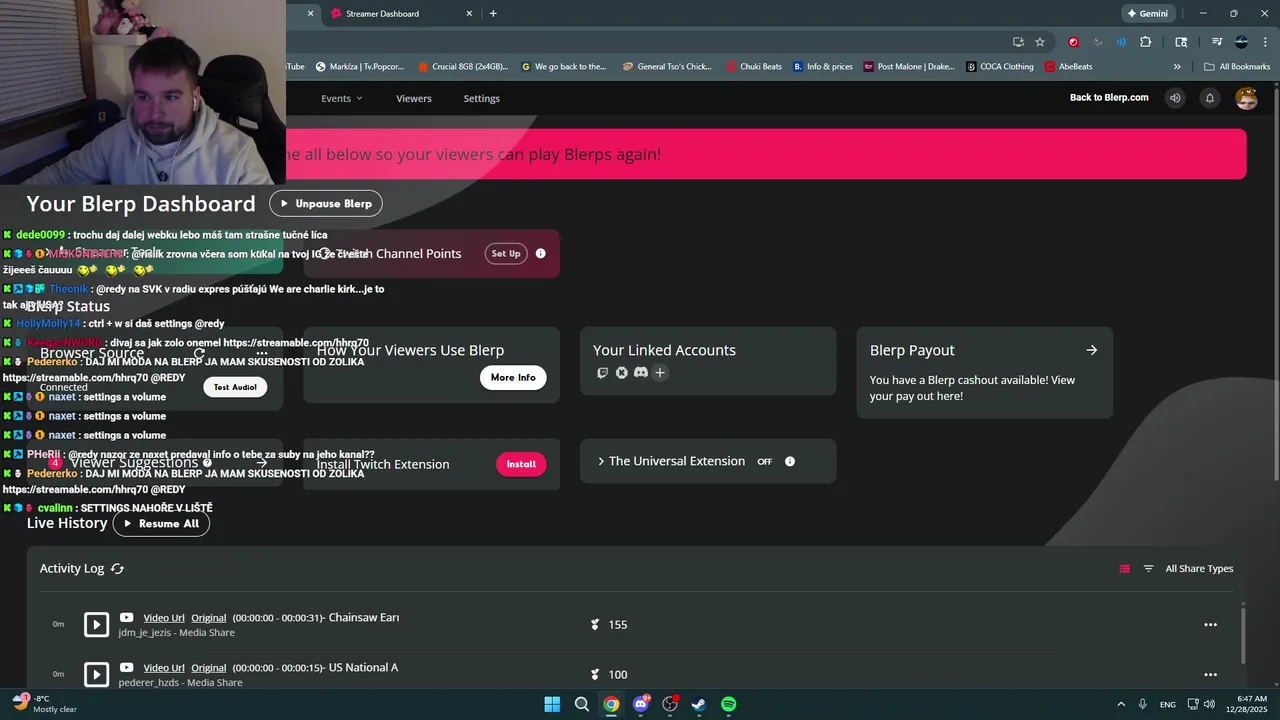The width and height of the screenshot is (1280, 720).
Task: Open Video Url link for Chainsaw Earı
Action: click(164, 618)
